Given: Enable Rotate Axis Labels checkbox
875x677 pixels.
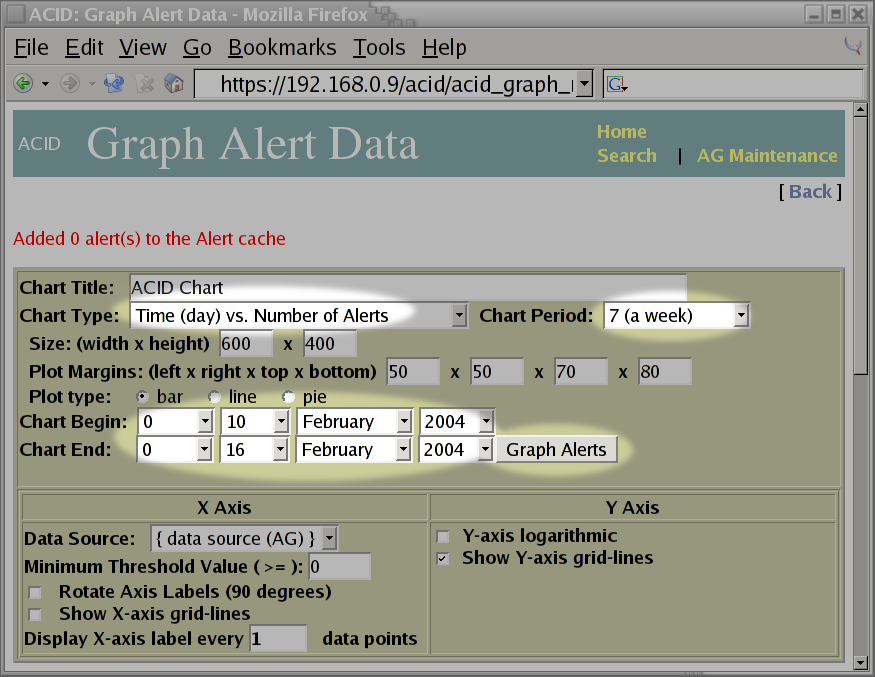Looking at the screenshot, I should pos(35,593).
